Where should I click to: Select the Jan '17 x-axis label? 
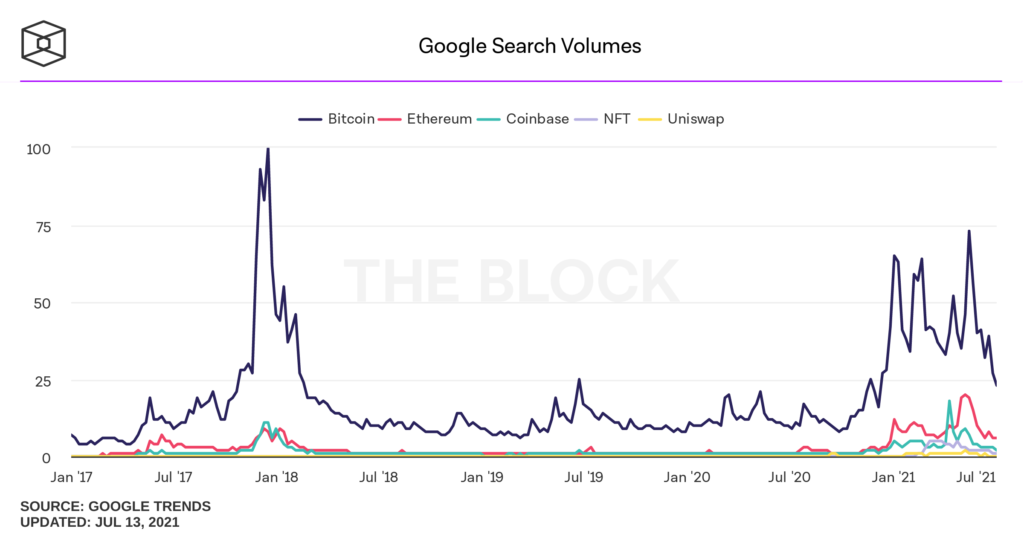click(x=71, y=478)
